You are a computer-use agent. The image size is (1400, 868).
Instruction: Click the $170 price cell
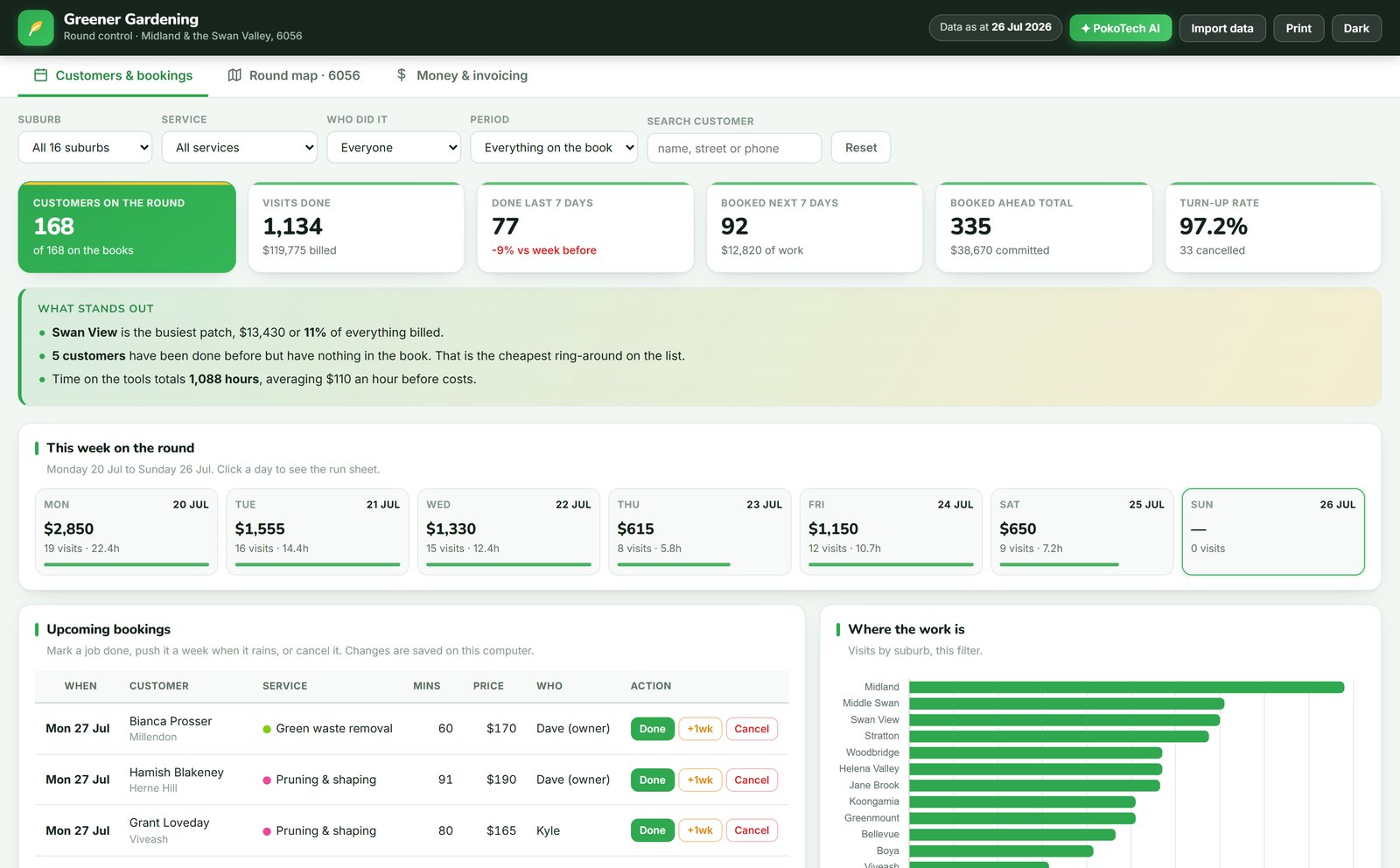pos(501,729)
